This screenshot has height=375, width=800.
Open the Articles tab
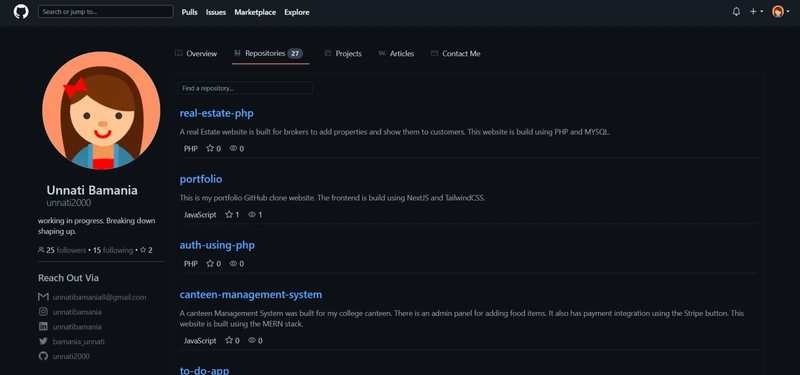396,54
